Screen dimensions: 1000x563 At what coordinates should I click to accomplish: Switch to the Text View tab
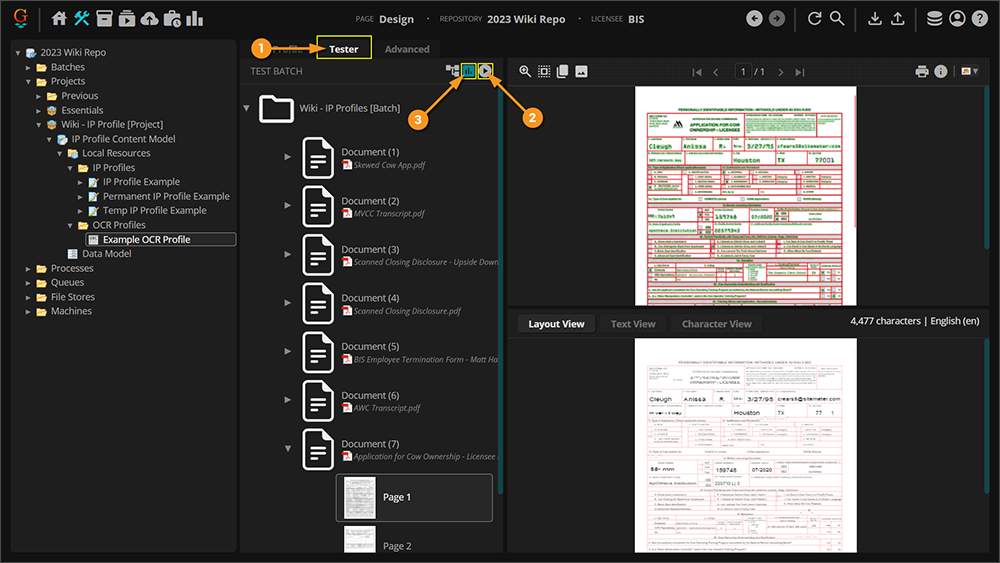pyautogui.click(x=633, y=324)
